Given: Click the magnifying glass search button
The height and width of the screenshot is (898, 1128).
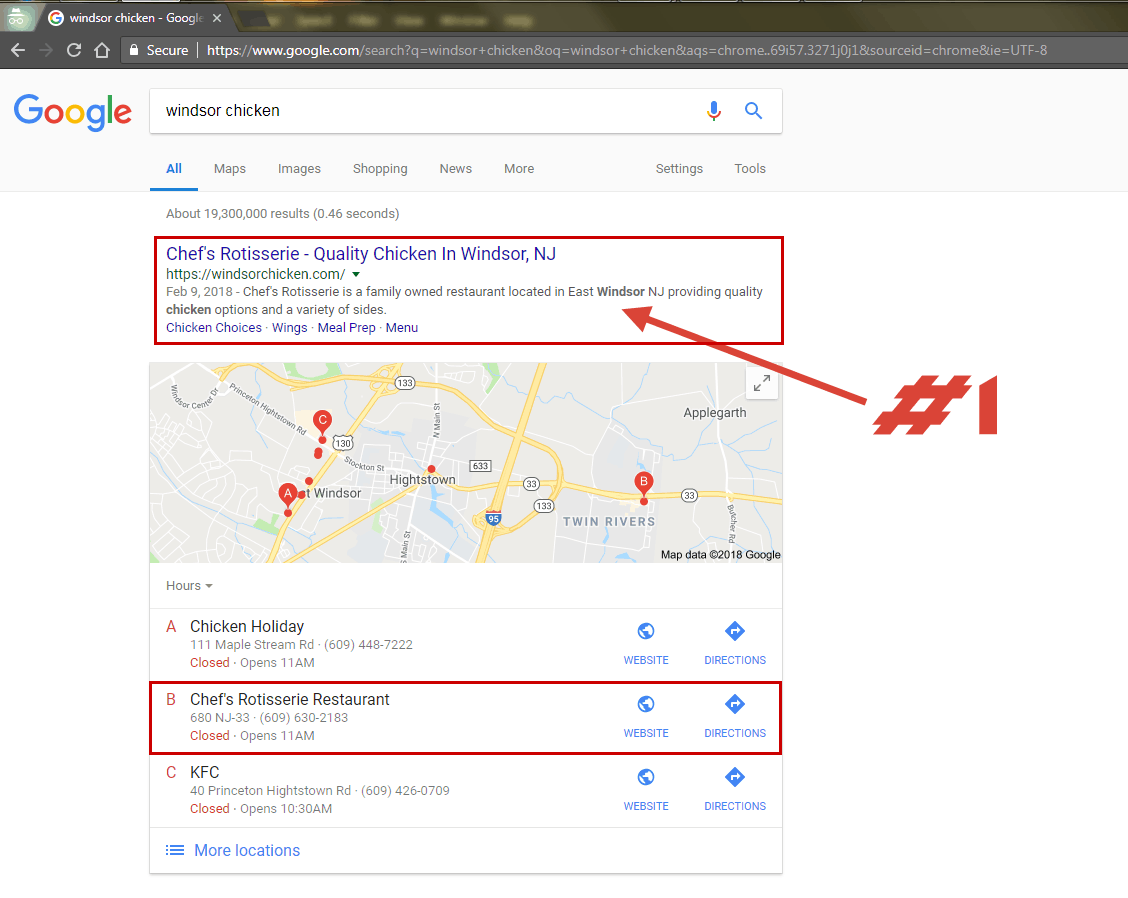Looking at the screenshot, I should tap(753, 111).
